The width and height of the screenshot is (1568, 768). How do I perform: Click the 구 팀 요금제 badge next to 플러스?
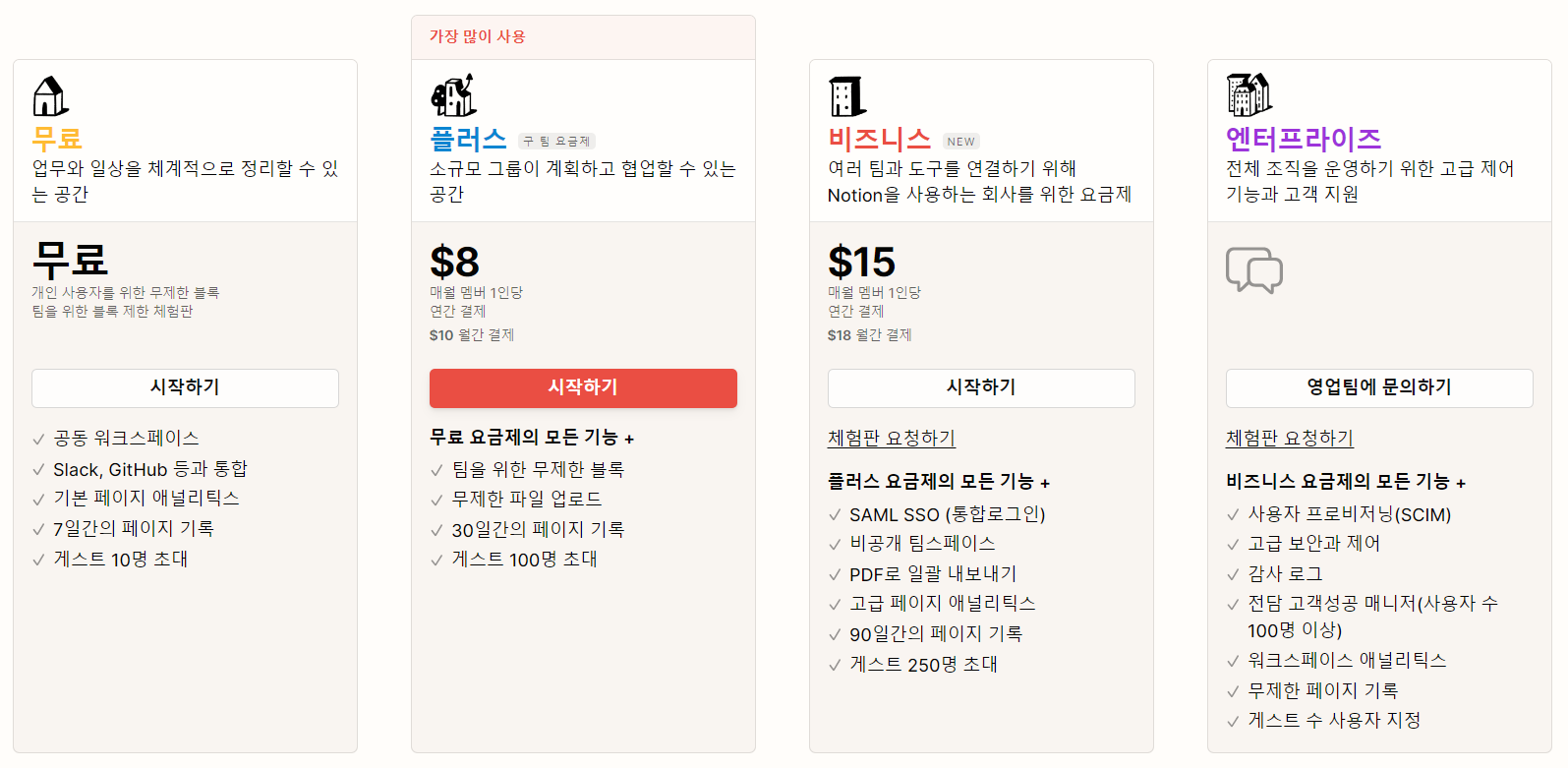[556, 142]
